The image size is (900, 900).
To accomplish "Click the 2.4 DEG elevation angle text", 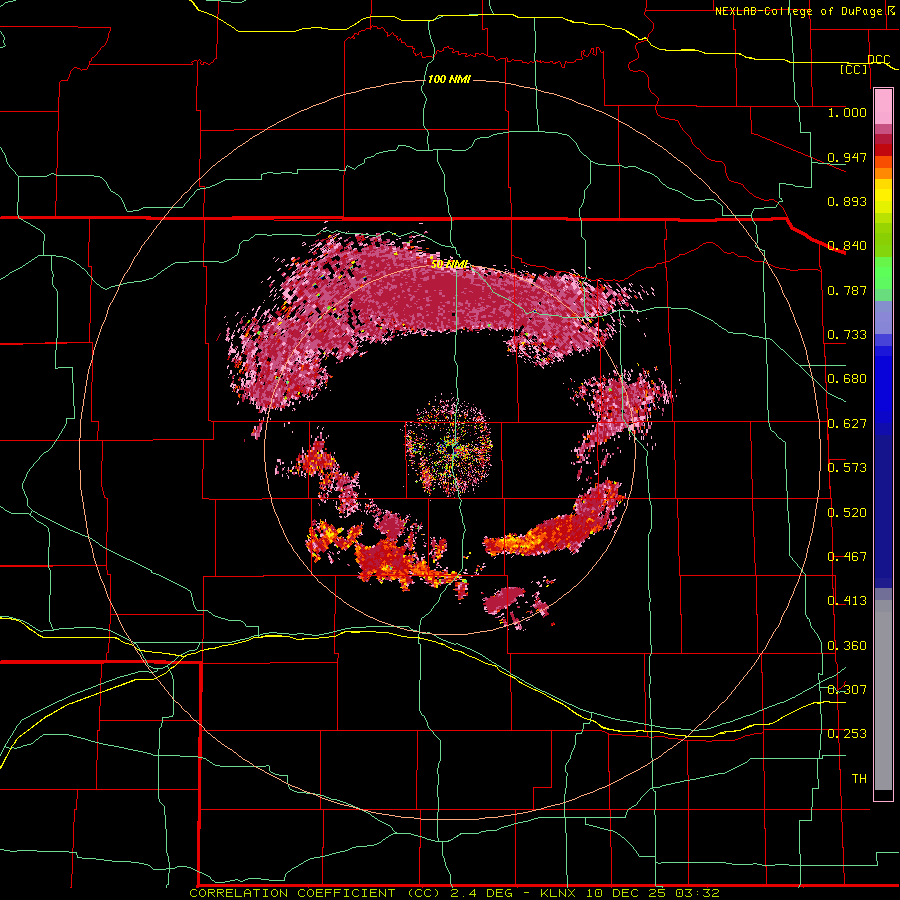I will (482, 893).
